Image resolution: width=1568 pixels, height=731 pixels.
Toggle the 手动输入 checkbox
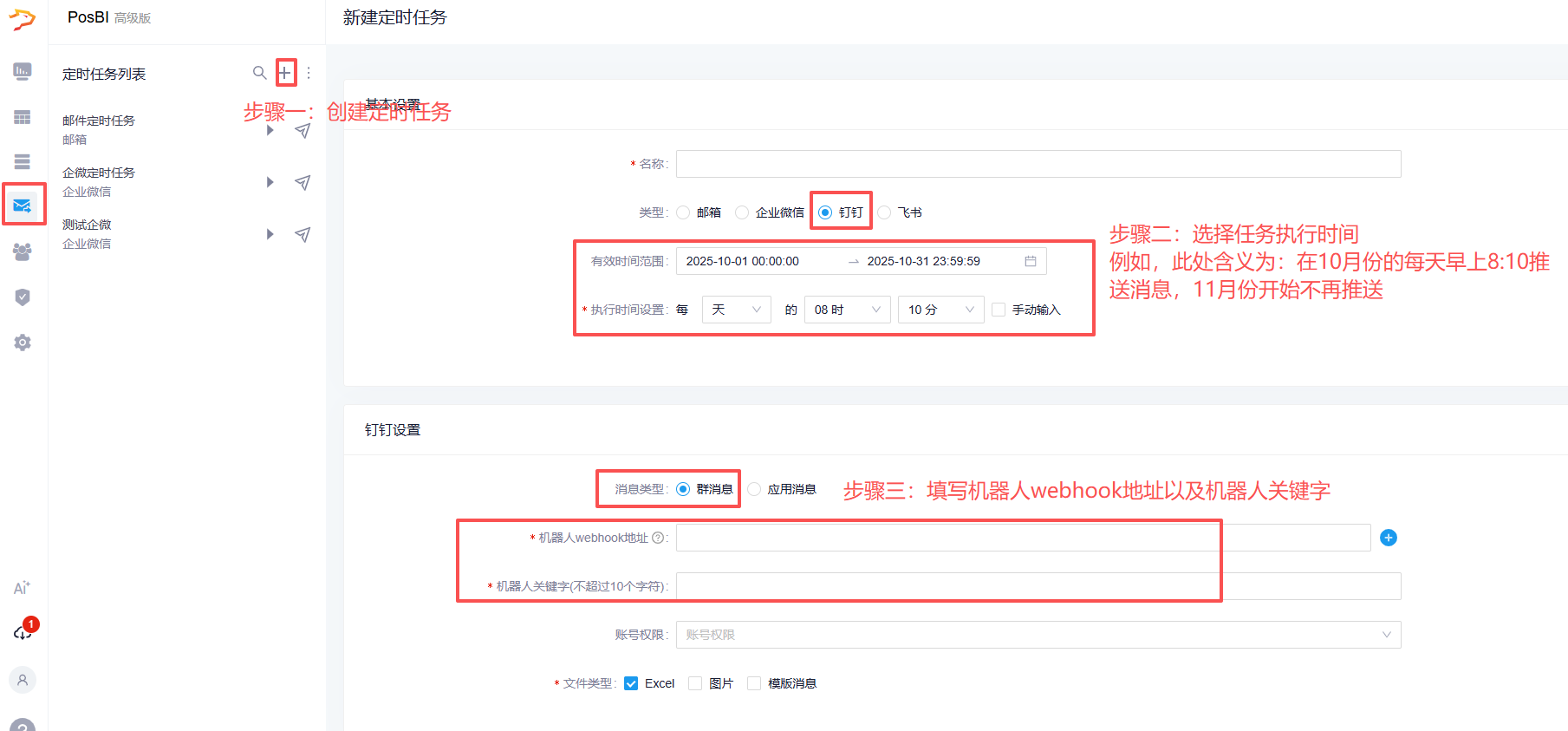(x=999, y=310)
